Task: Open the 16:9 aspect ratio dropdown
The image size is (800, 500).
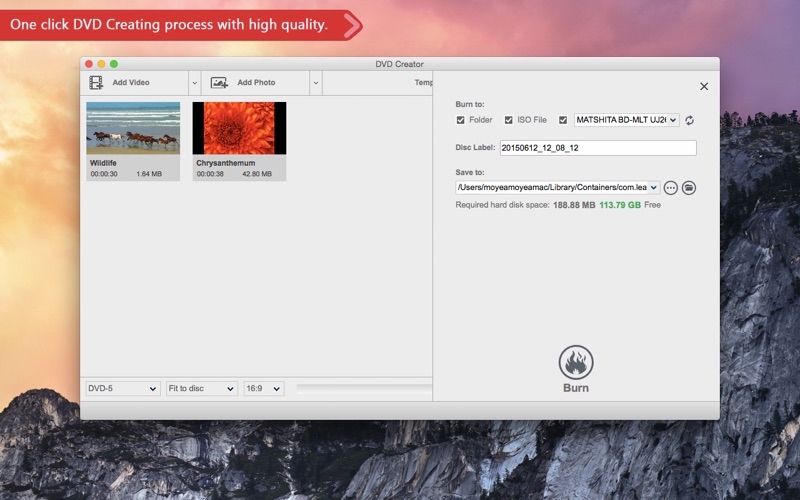Action: point(264,389)
